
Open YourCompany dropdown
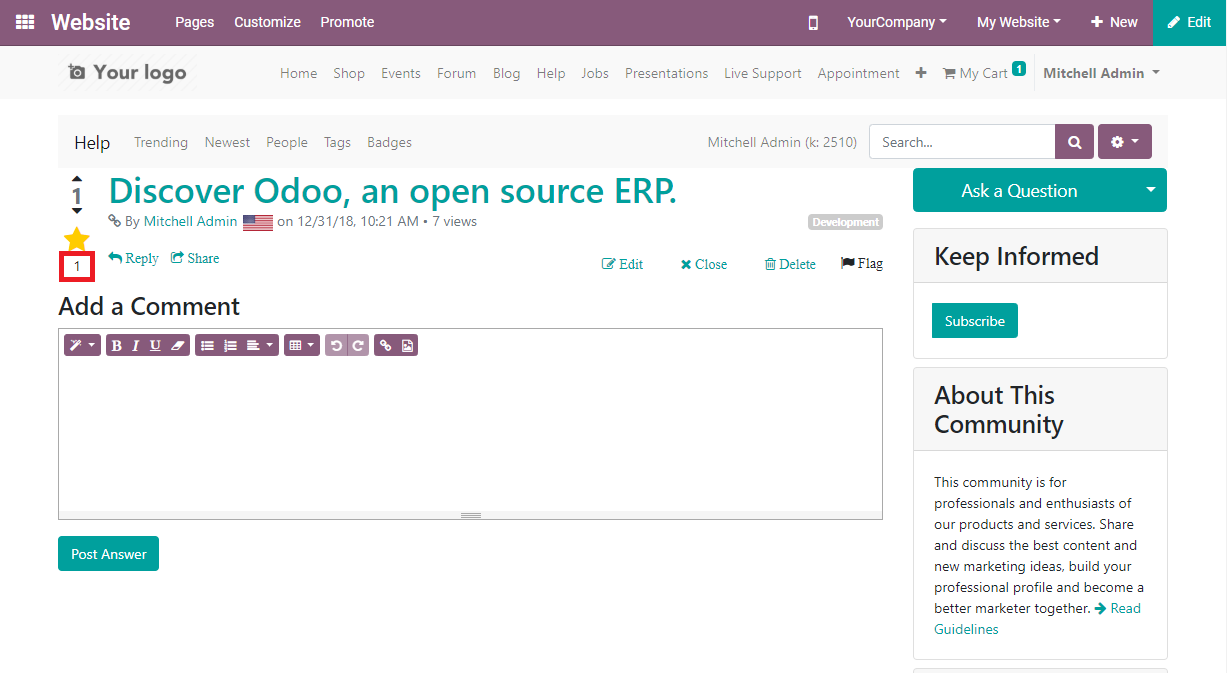click(896, 22)
